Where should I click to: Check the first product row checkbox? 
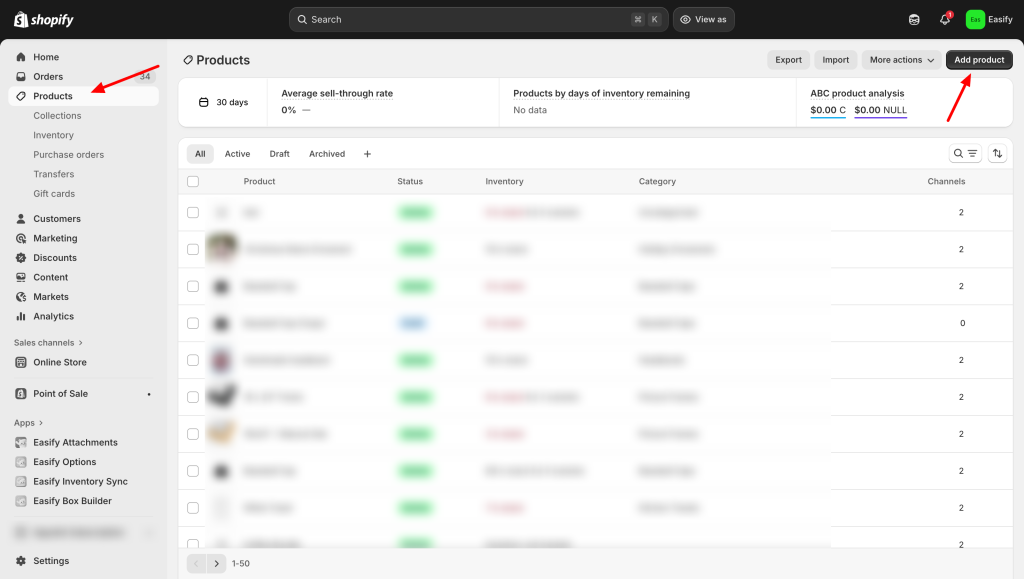[x=193, y=213]
